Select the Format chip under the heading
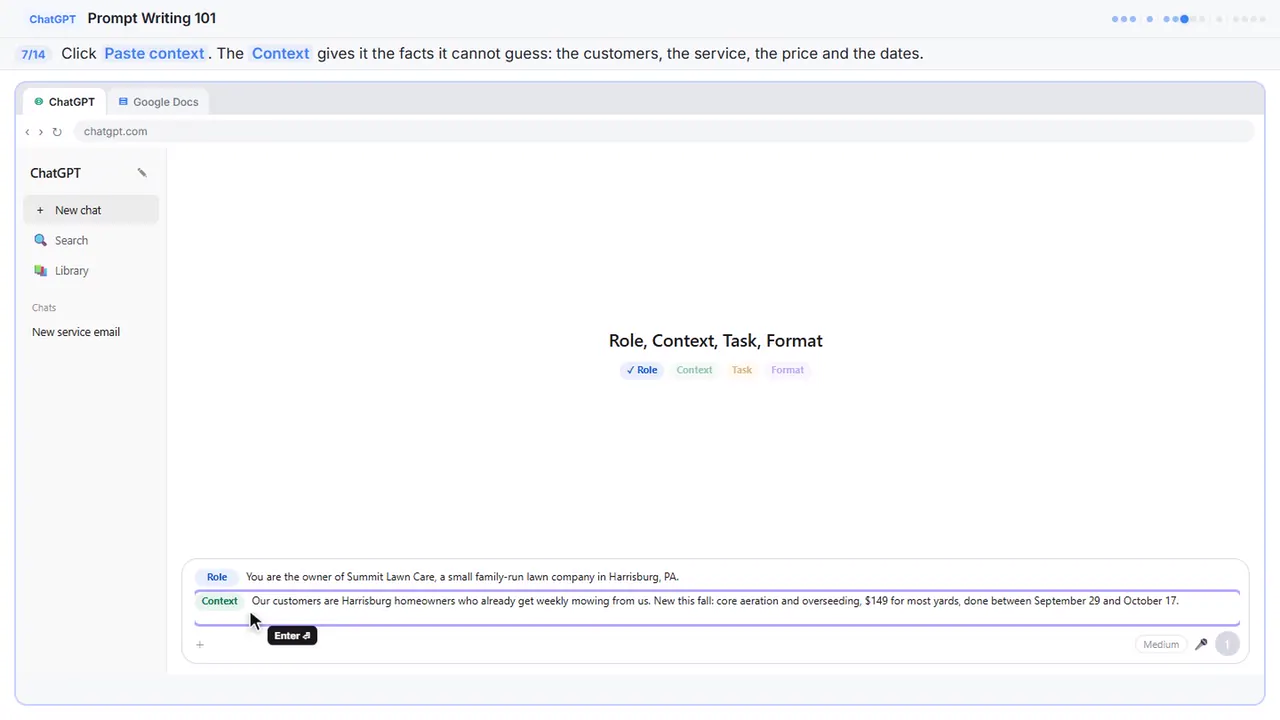The height and width of the screenshot is (720, 1280). 787,370
